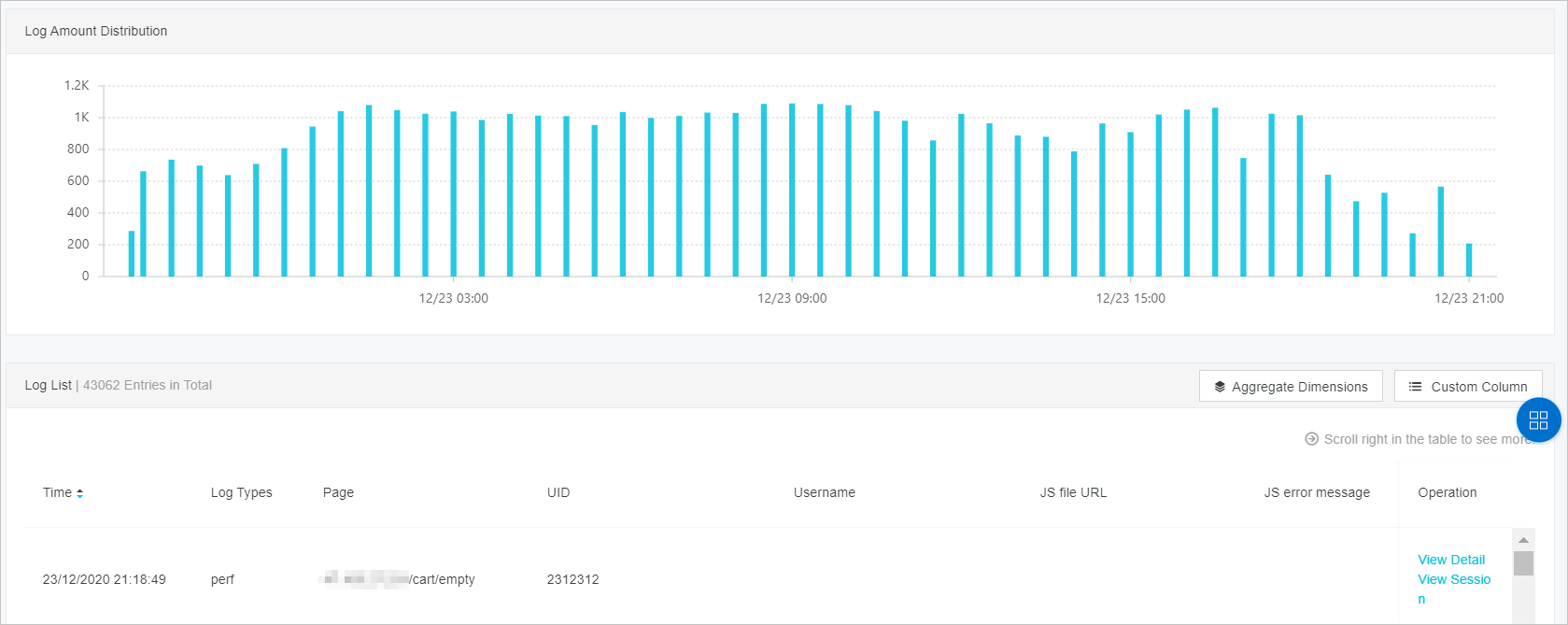Click the first short bar in chart
Viewport: 1568px width, 625px height.
point(132,253)
